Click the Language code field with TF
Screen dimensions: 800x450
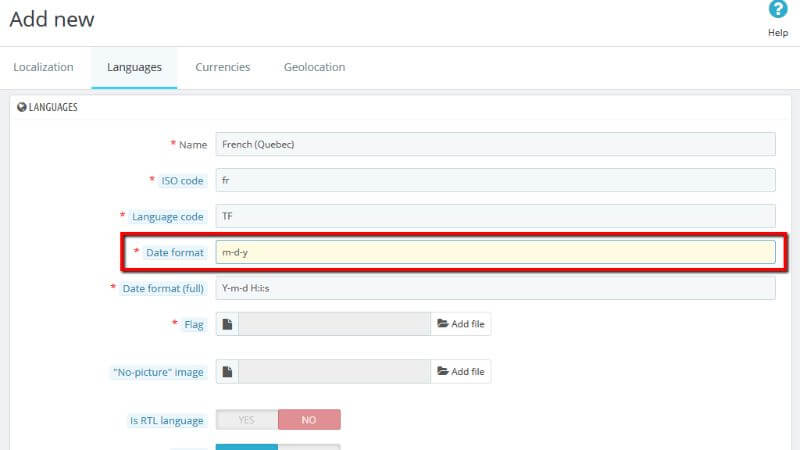pyautogui.click(x=495, y=216)
